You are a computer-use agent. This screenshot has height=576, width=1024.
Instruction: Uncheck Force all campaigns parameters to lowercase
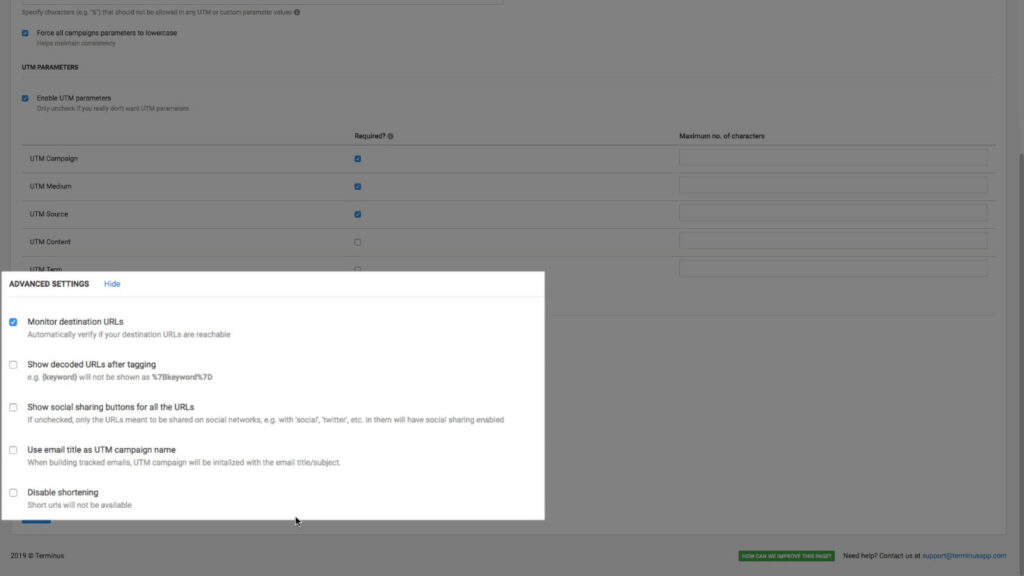(24, 32)
